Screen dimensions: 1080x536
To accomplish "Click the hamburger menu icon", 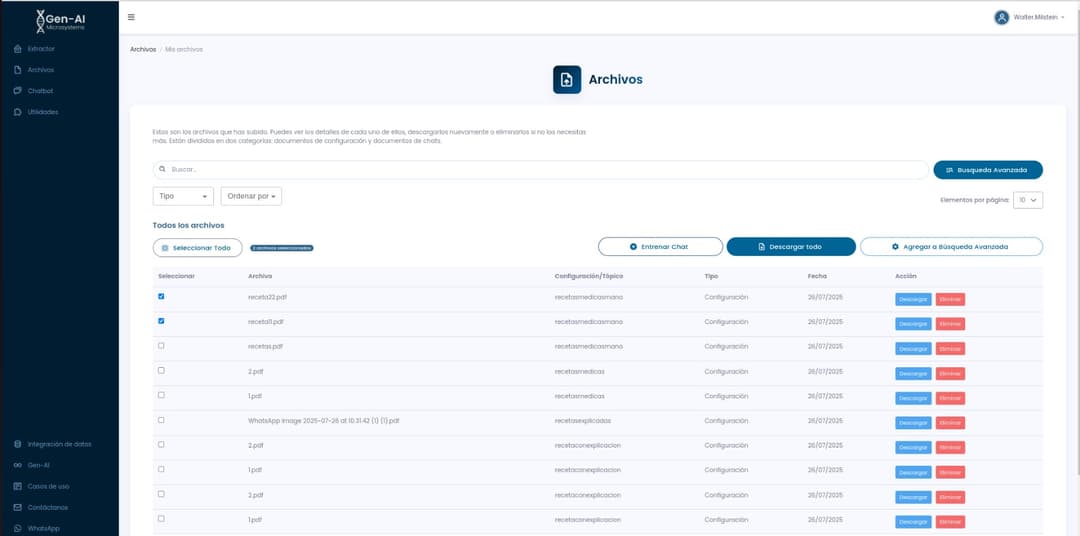I will (x=132, y=17).
